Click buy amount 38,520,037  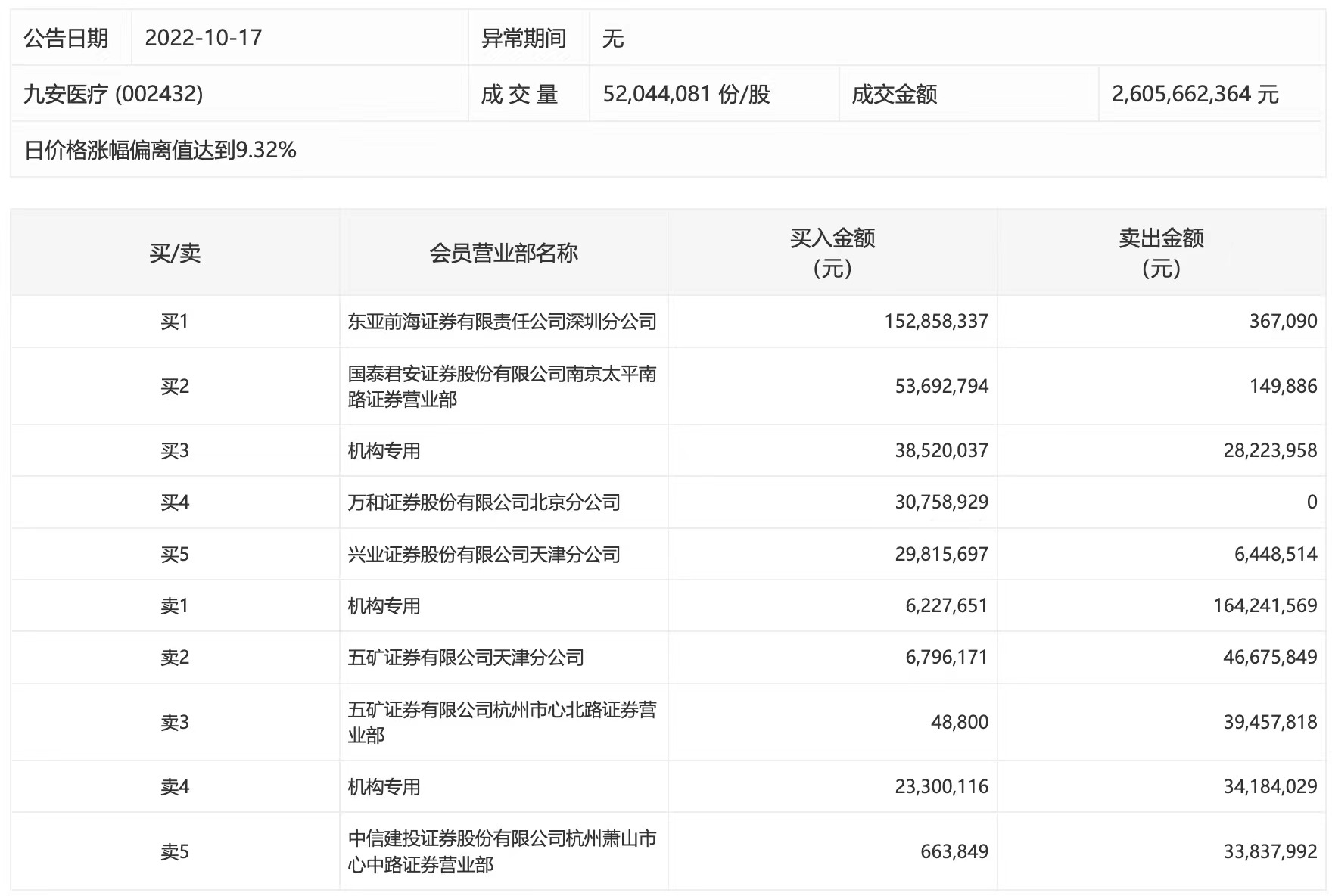pos(941,450)
